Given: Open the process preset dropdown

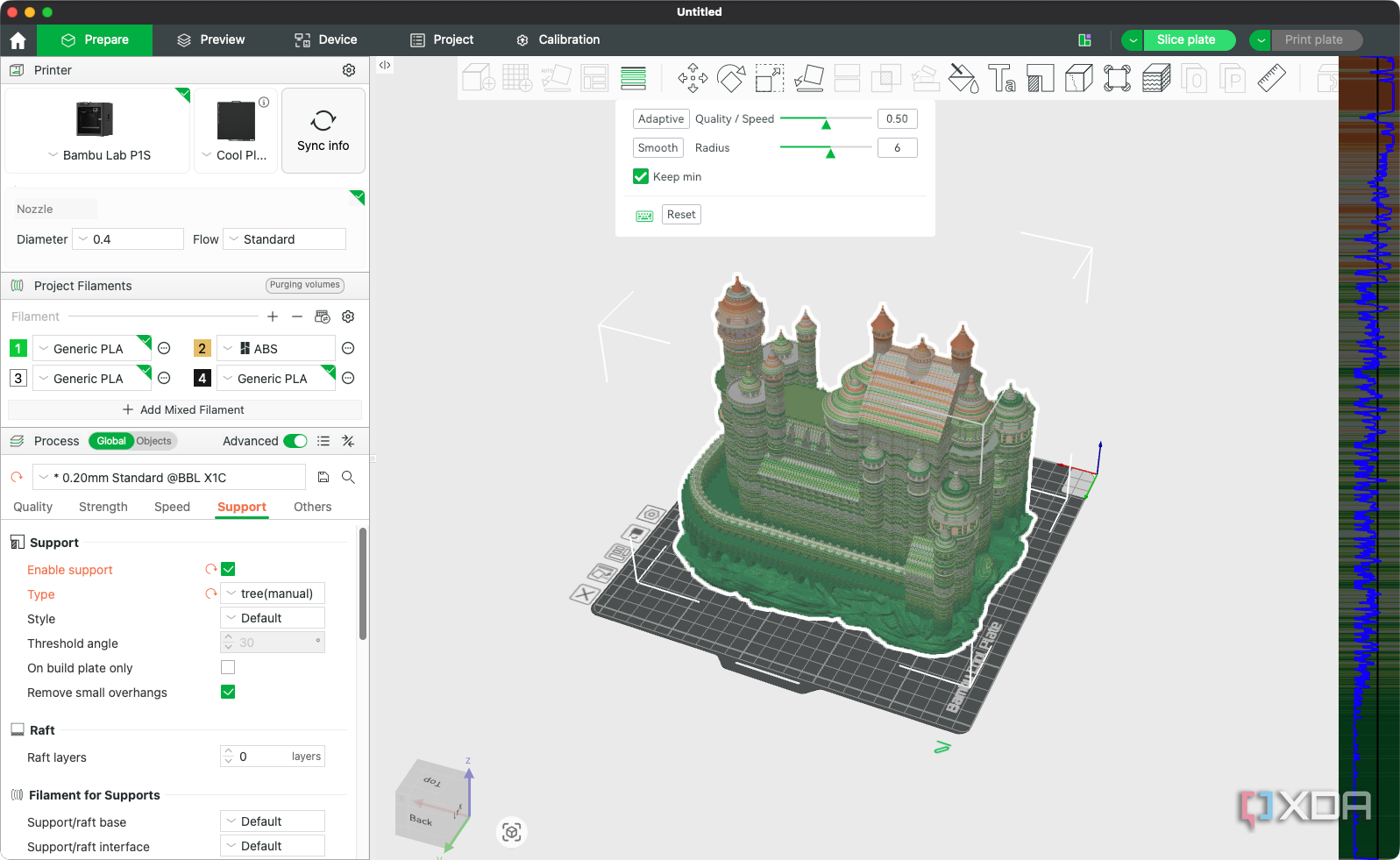Looking at the screenshot, I should (x=169, y=477).
